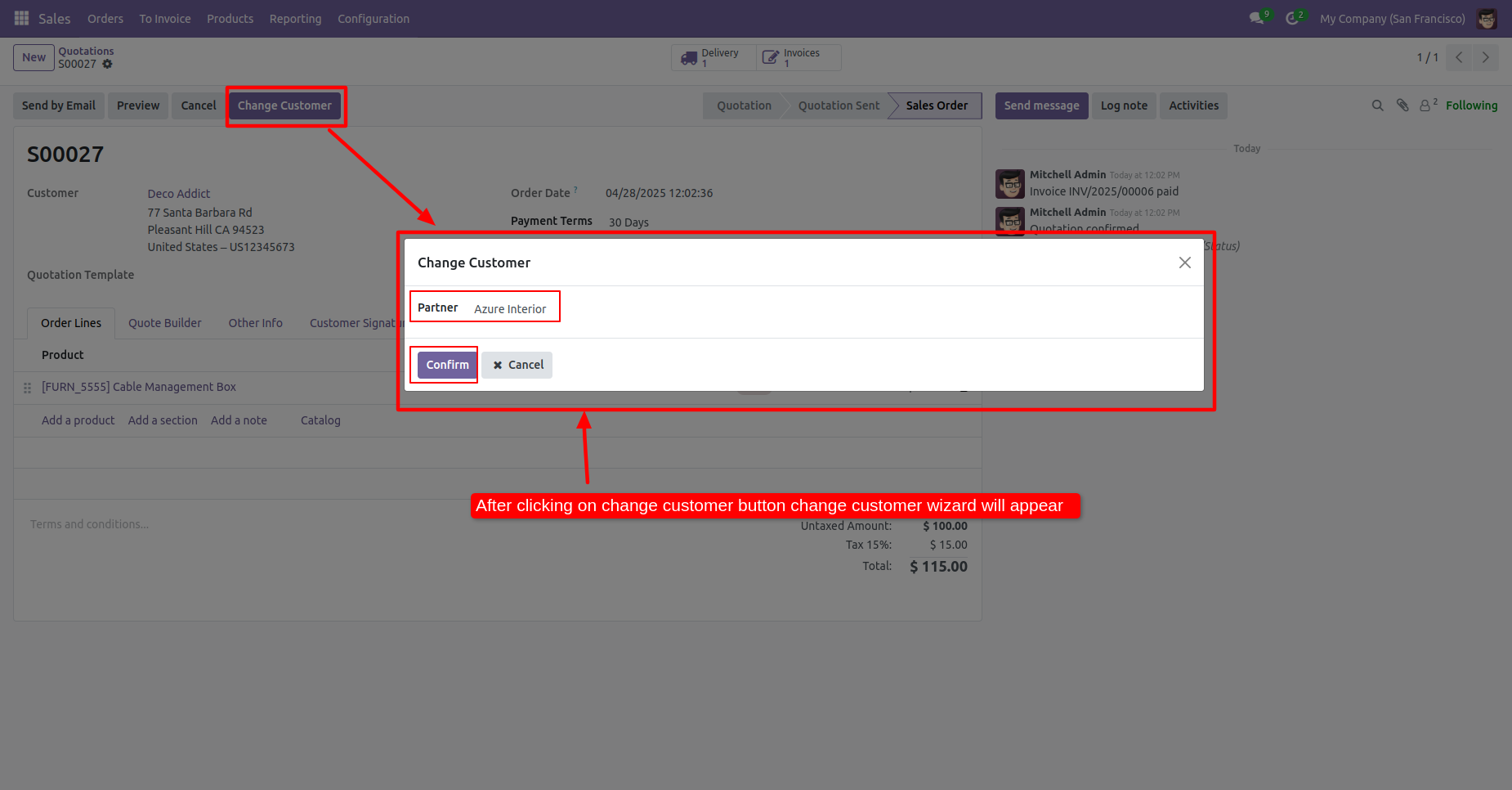Image resolution: width=1512 pixels, height=790 pixels.
Task: Open the Reporting menu
Action: click(x=295, y=18)
